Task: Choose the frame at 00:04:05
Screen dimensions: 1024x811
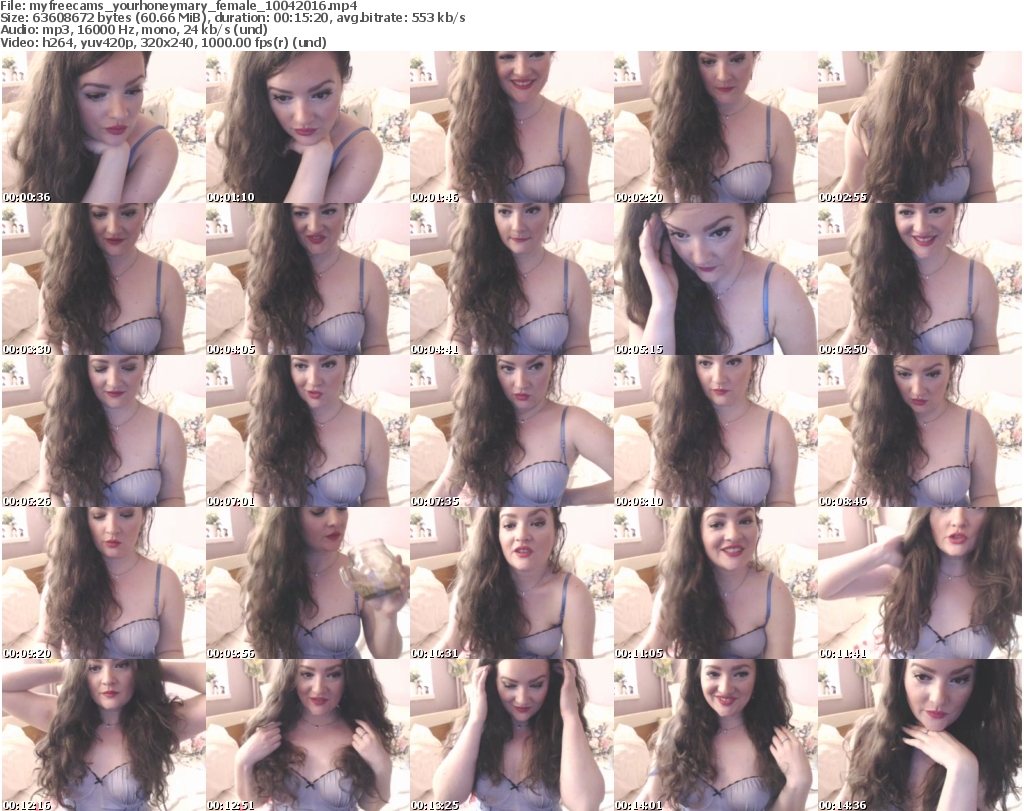Action: tap(308, 279)
